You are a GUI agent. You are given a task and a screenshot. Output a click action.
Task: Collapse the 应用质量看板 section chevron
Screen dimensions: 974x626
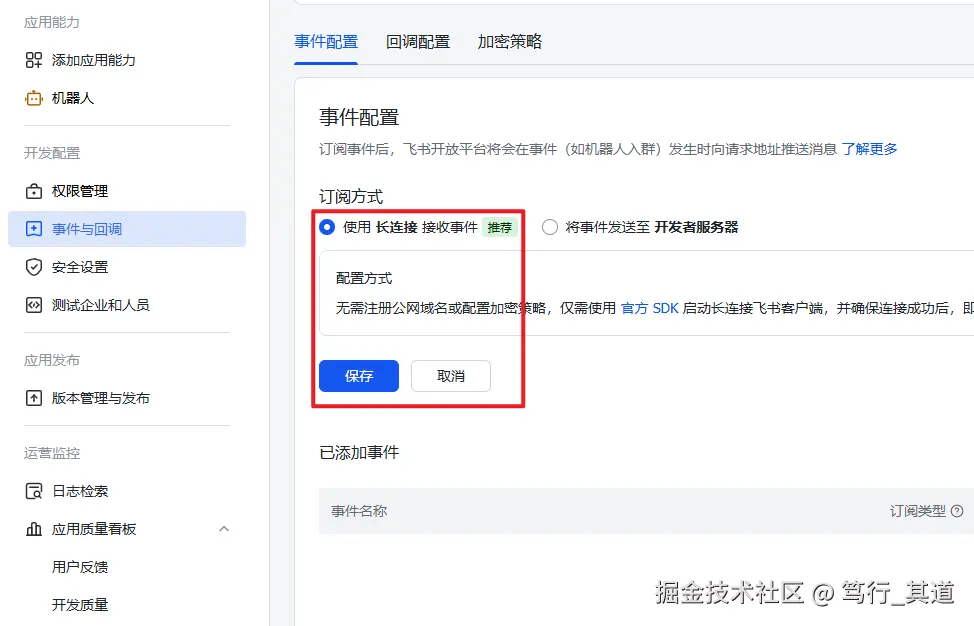tap(224, 529)
